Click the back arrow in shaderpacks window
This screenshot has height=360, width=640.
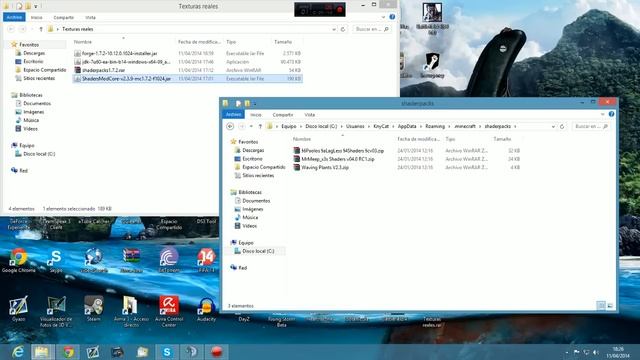[x=230, y=127]
